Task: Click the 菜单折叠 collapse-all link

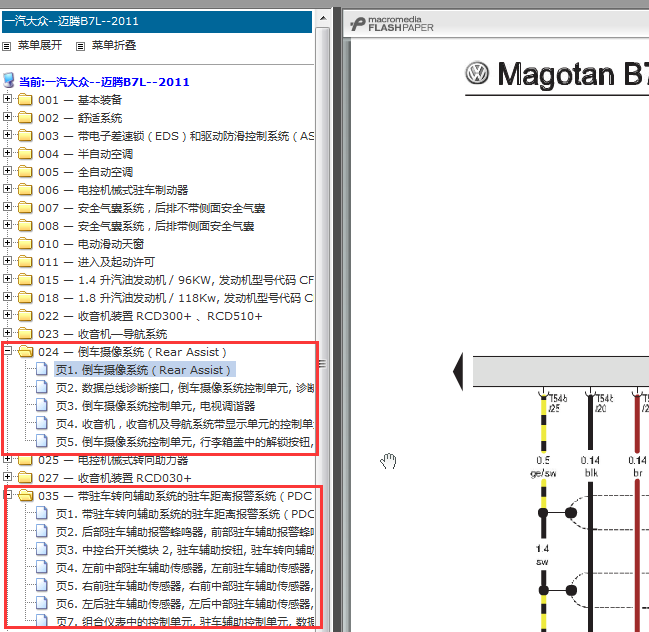Action: pyautogui.click(x=114, y=45)
